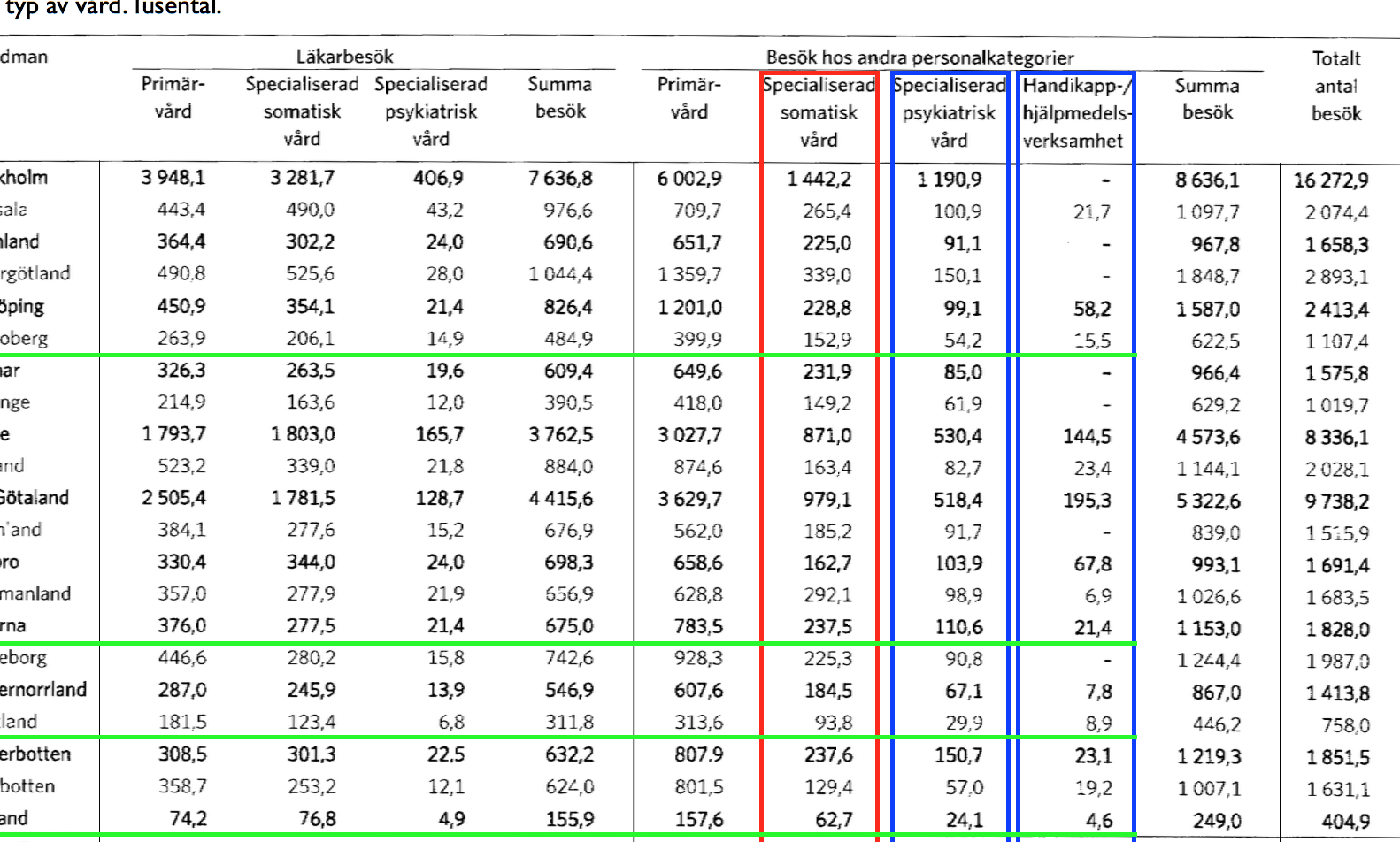Select the sum value '7 636,8'
This screenshot has width=1400, height=842.
pyautogui.click(x=560, y=179)
